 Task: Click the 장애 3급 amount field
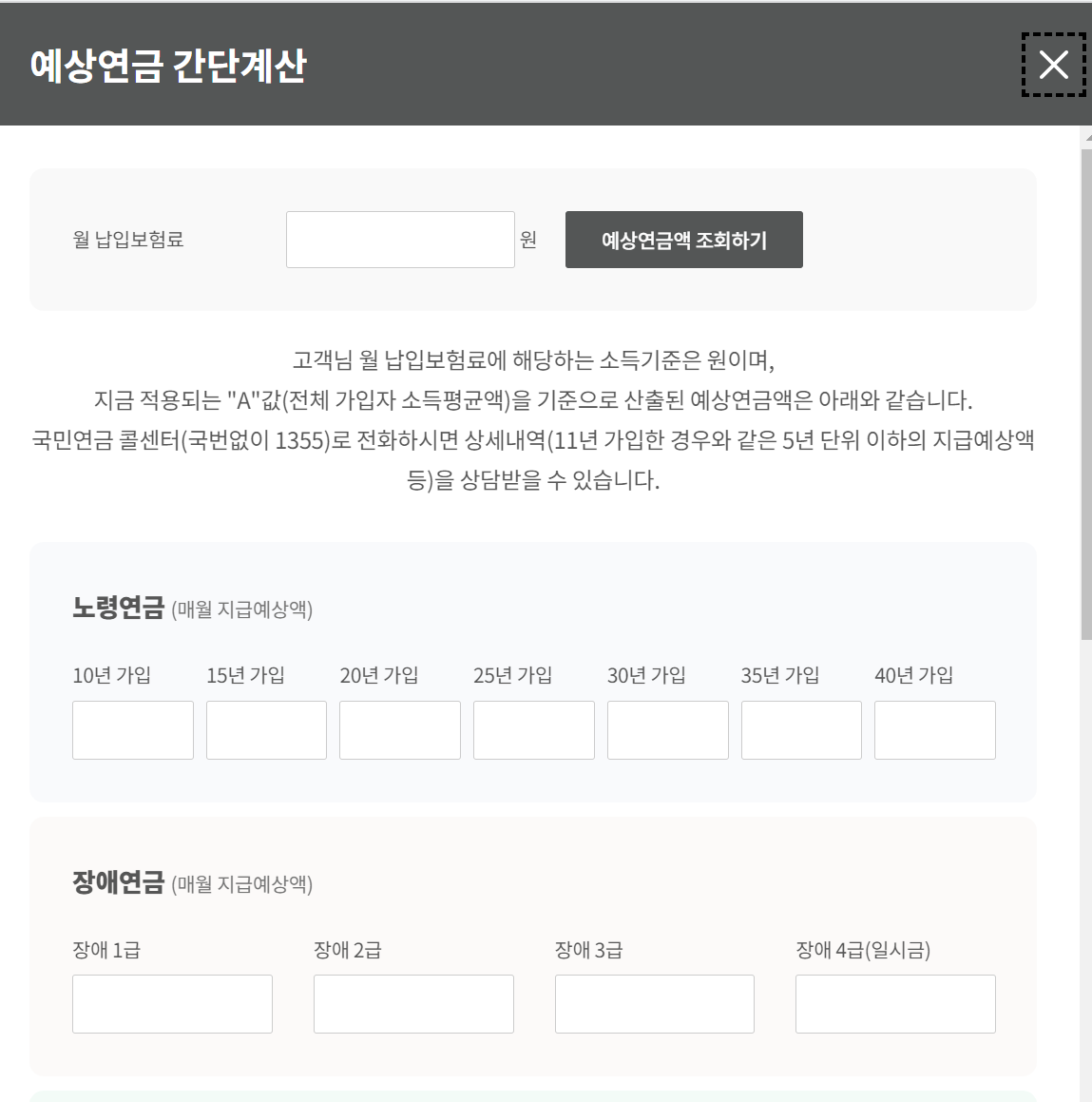(x=655, y=1004)
